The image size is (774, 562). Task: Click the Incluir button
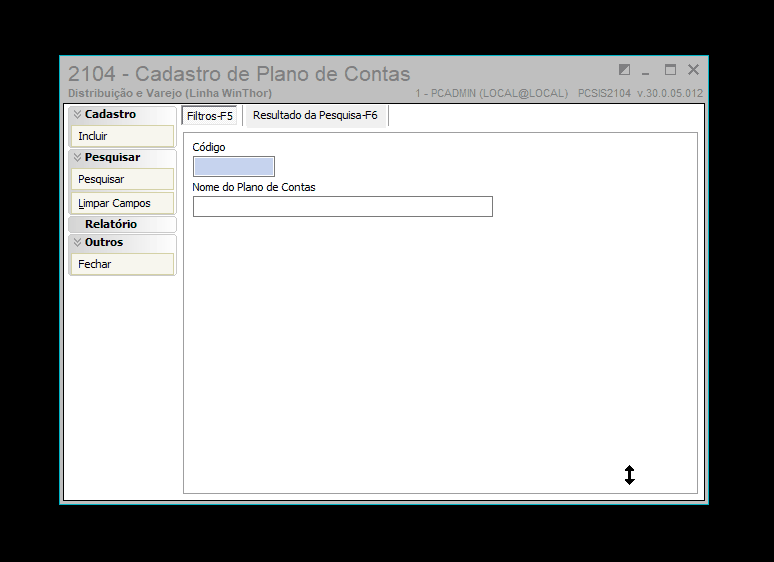point(122,136)
